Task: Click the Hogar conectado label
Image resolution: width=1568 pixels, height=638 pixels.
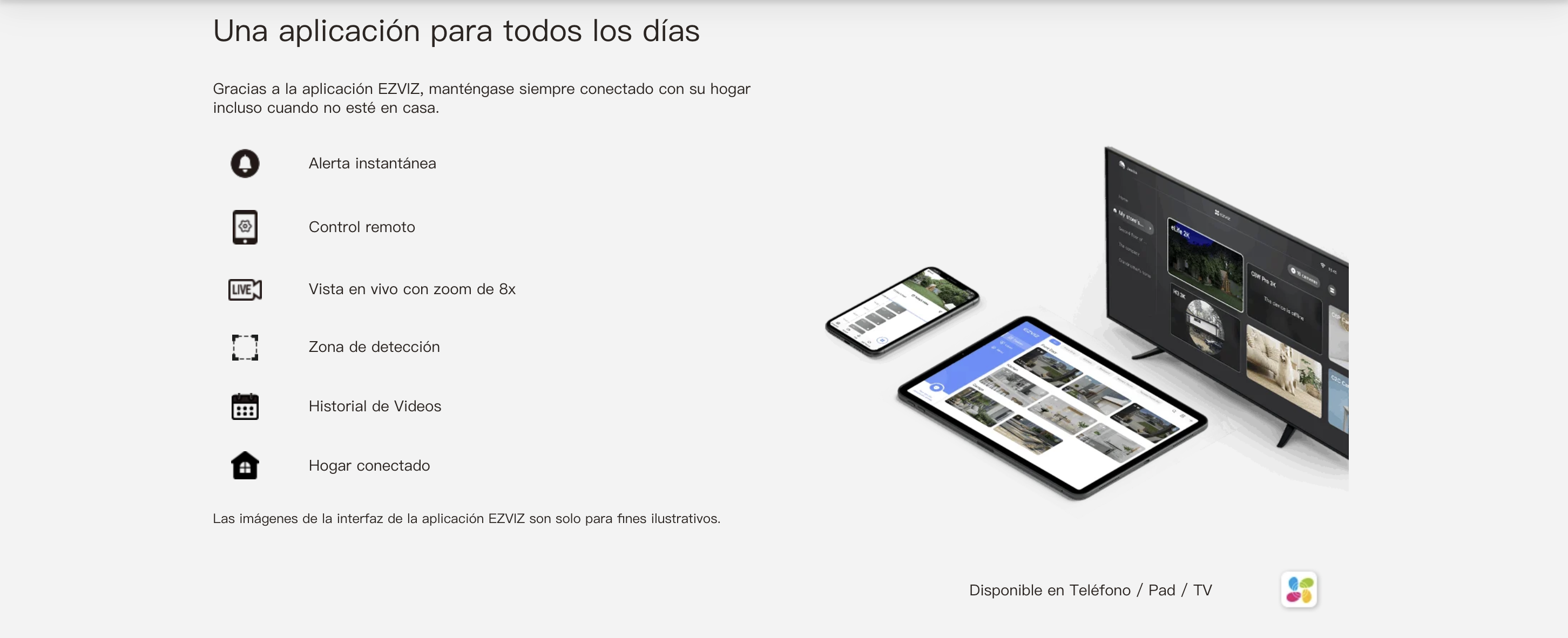Action: (369, 466)
